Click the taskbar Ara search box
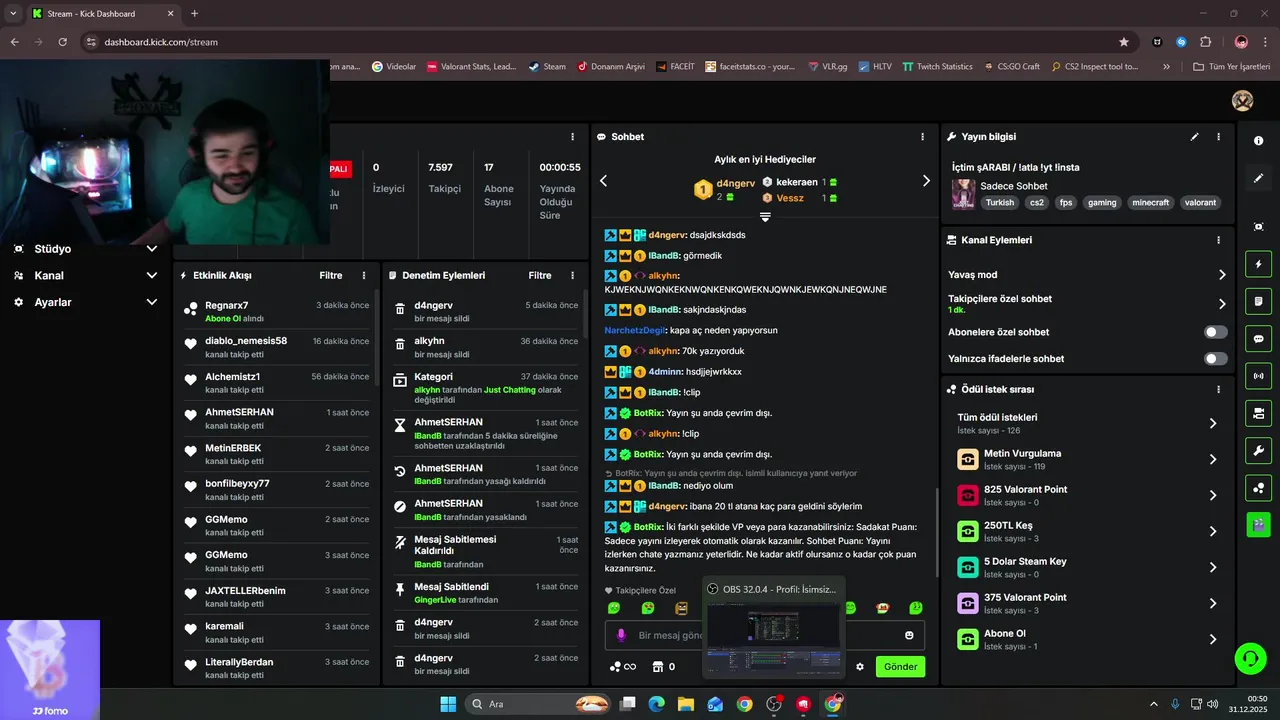 [x=537, y=704]
